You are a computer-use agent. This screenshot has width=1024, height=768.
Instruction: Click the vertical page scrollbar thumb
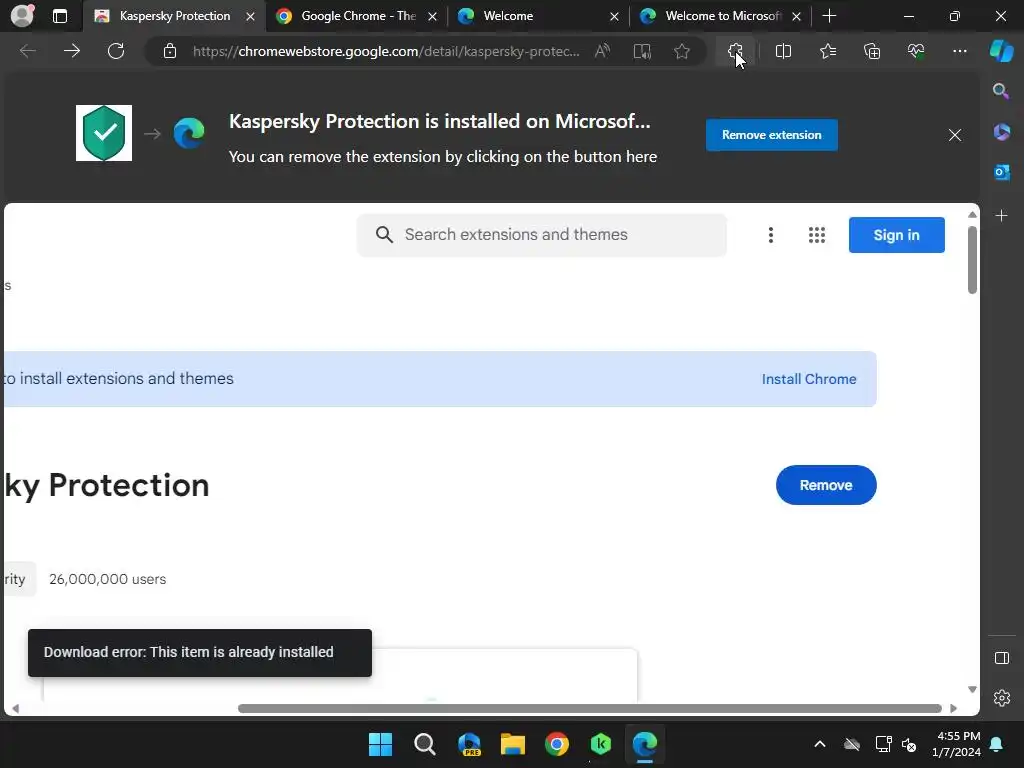click(x=972, y=260)
